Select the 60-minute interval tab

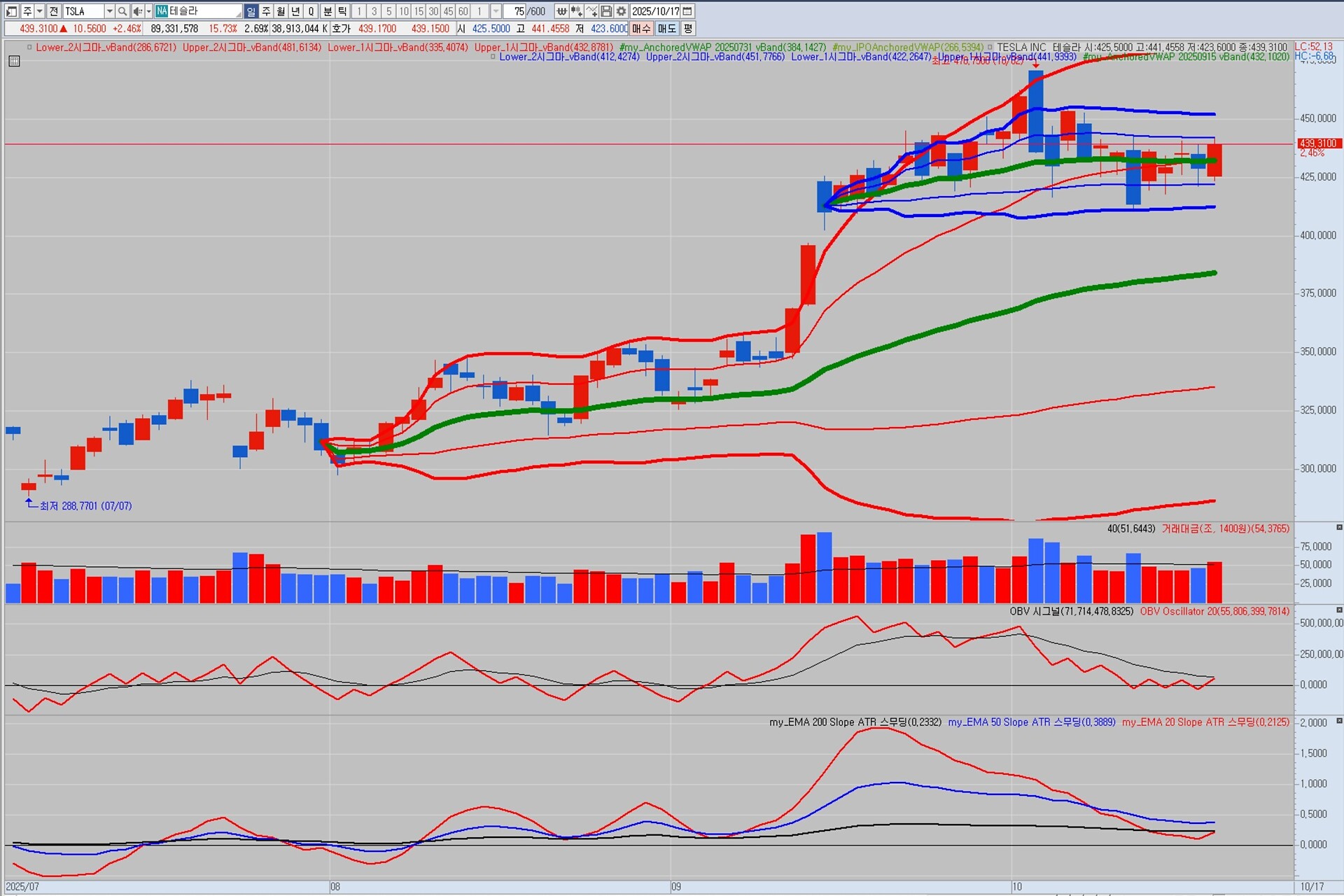463,11
